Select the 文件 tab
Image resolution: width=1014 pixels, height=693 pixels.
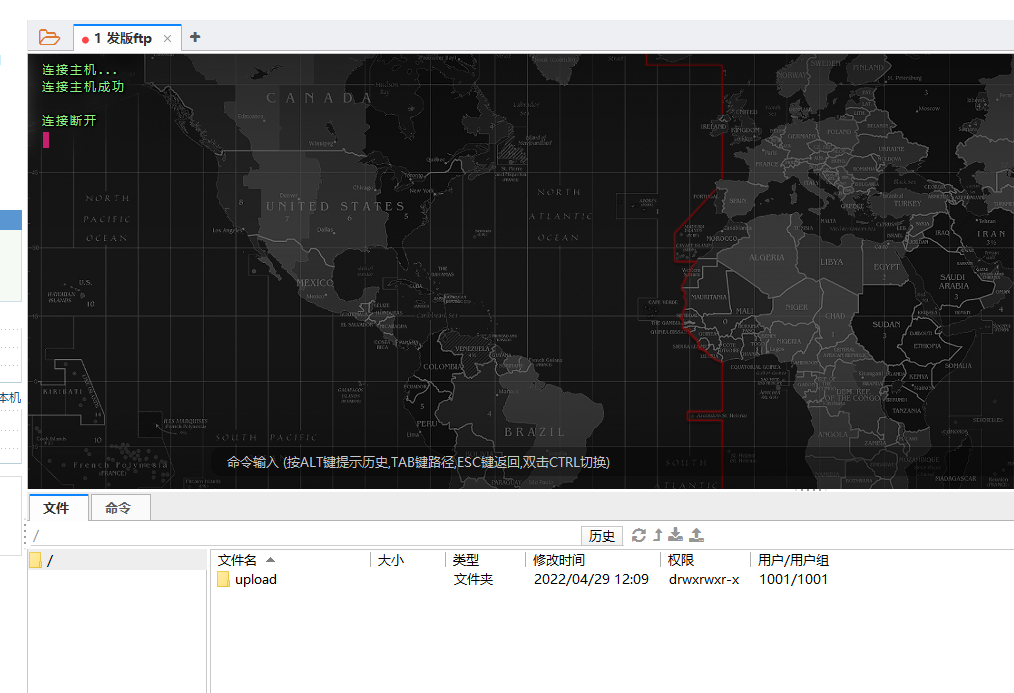(58, 508)
